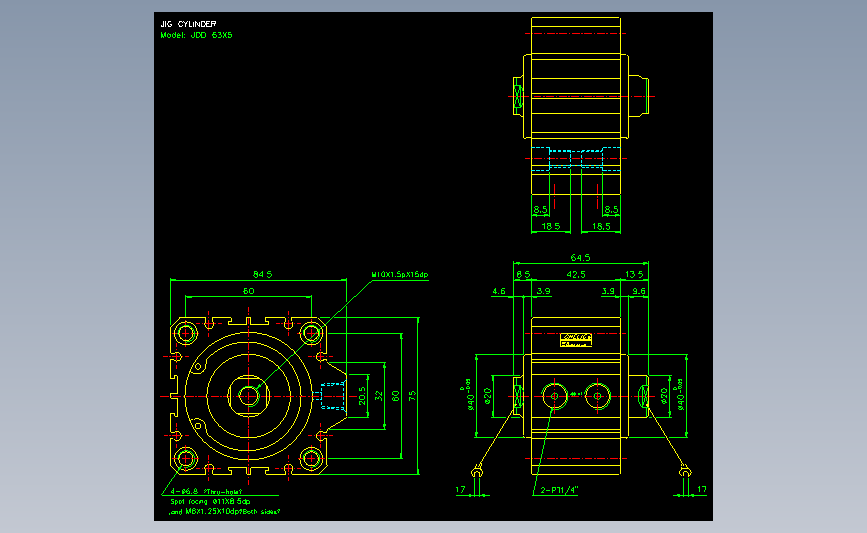This screenshot has width=867, height=533.
Task: Click the 64.5 overall length dimension
Action: point(581,258)
